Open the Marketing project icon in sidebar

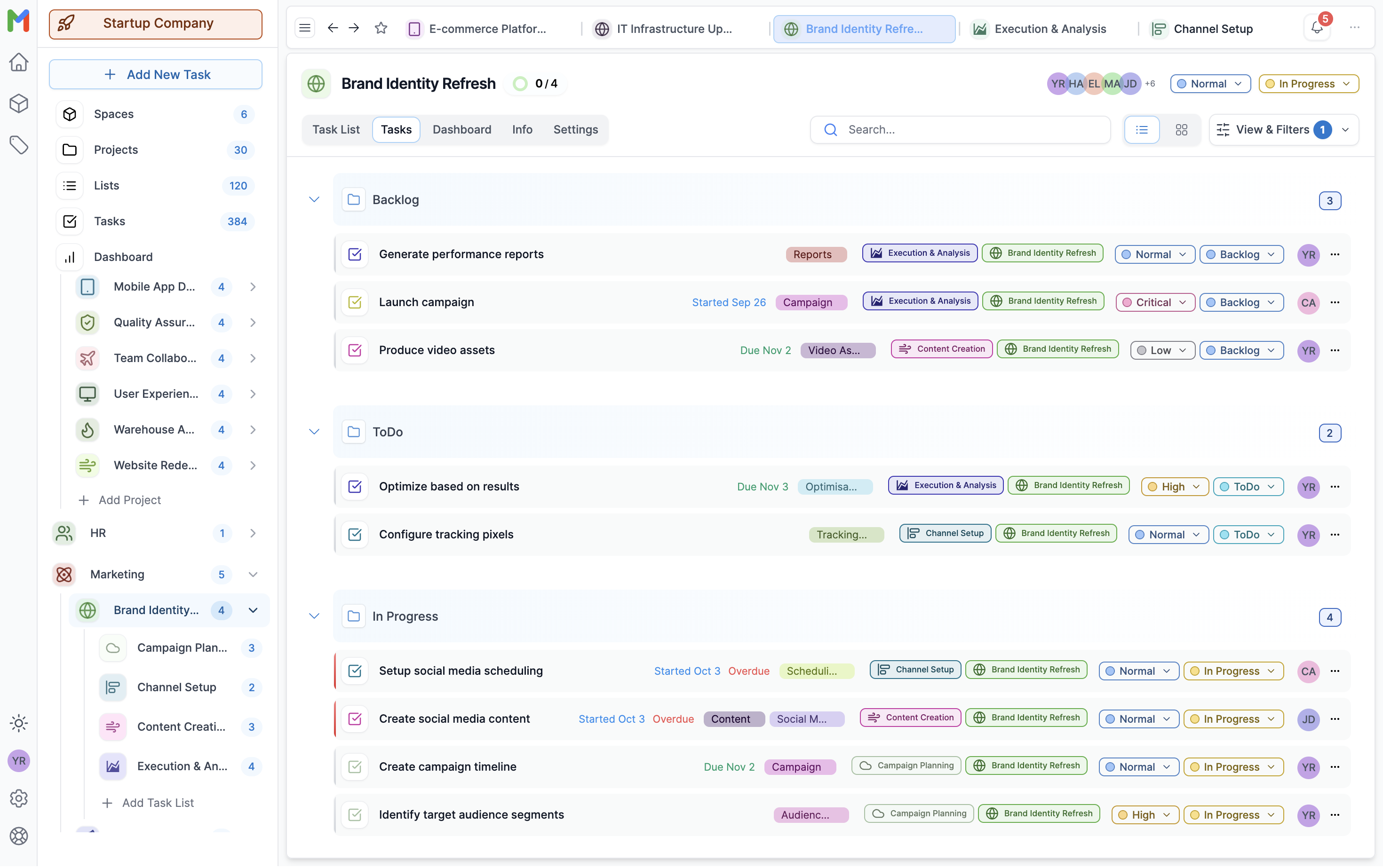pos(64,574)
